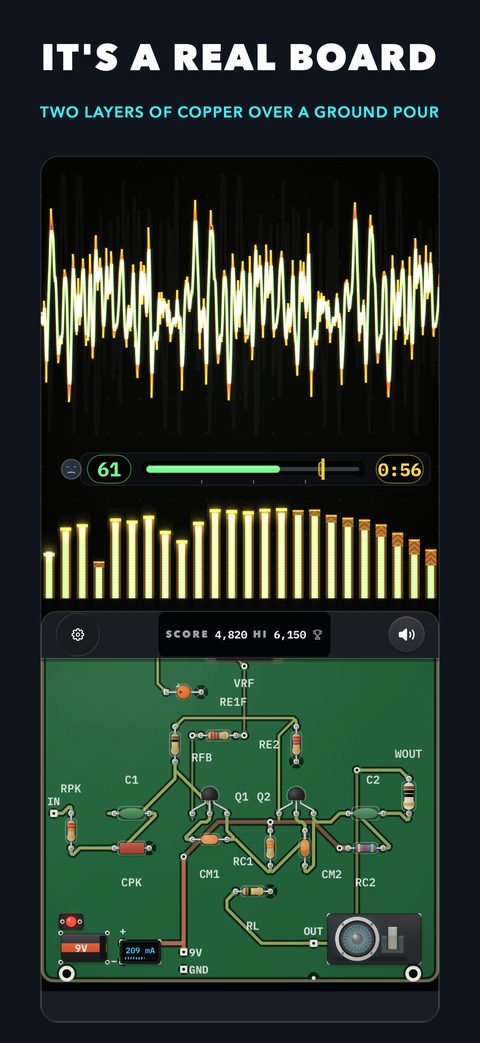Flip the switch on the speaker module

(394, 940)
